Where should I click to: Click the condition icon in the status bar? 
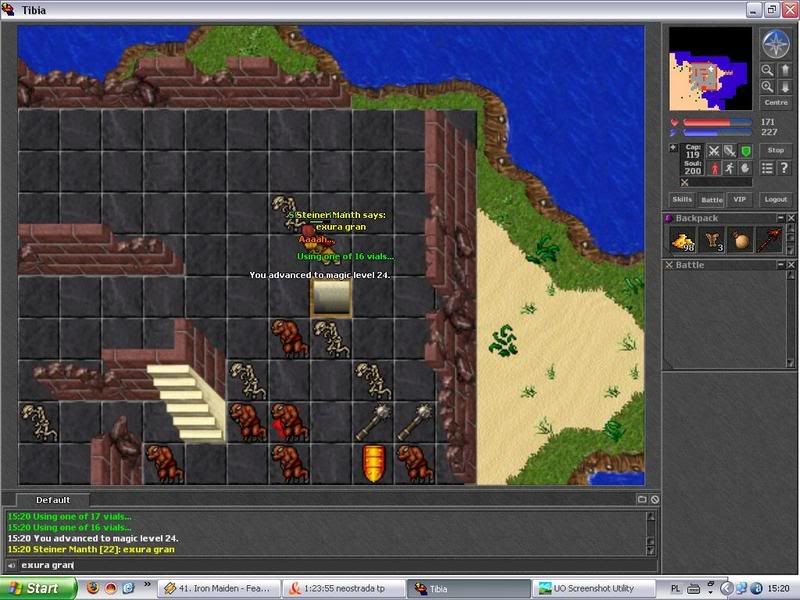pyautogui.click(x=685, y=182)
